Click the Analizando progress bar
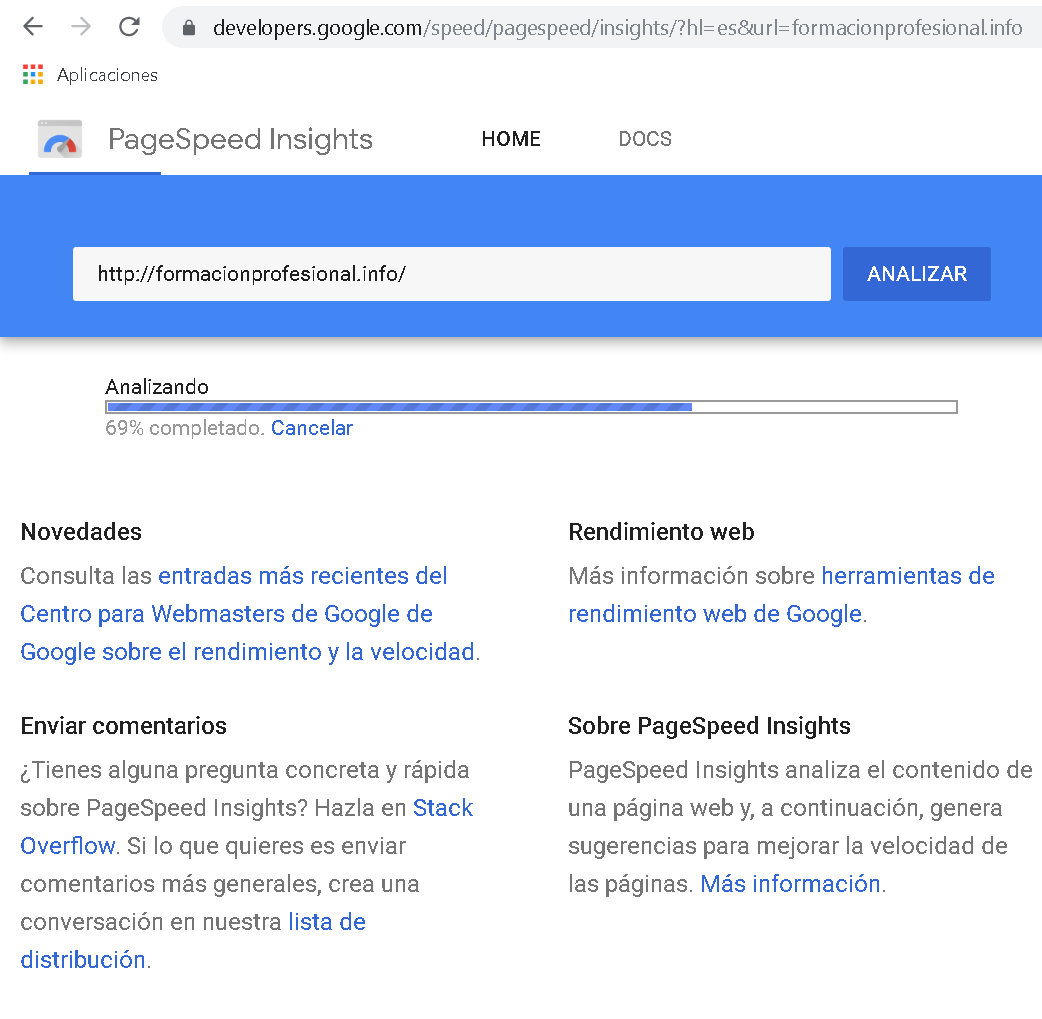This screenshot has height=1019, width=1042. pyautogui.click(x=532, y=407)
